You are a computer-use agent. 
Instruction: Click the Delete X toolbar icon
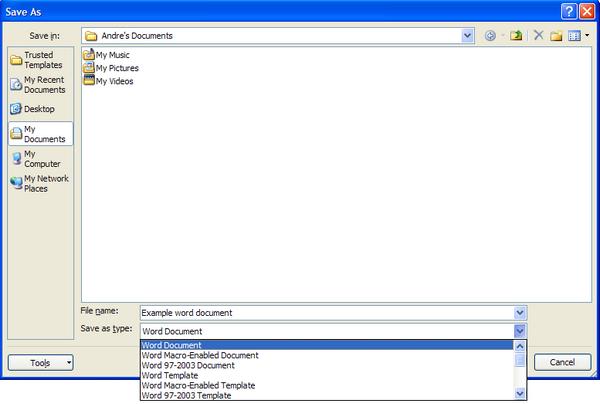pyautogui.click(x=538, y=36)
